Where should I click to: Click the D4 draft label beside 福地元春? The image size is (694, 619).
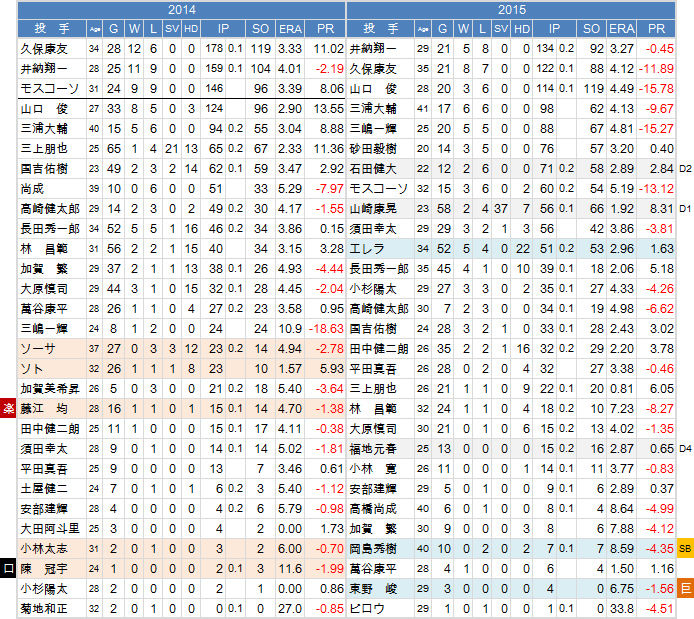(x=685, y=449)
